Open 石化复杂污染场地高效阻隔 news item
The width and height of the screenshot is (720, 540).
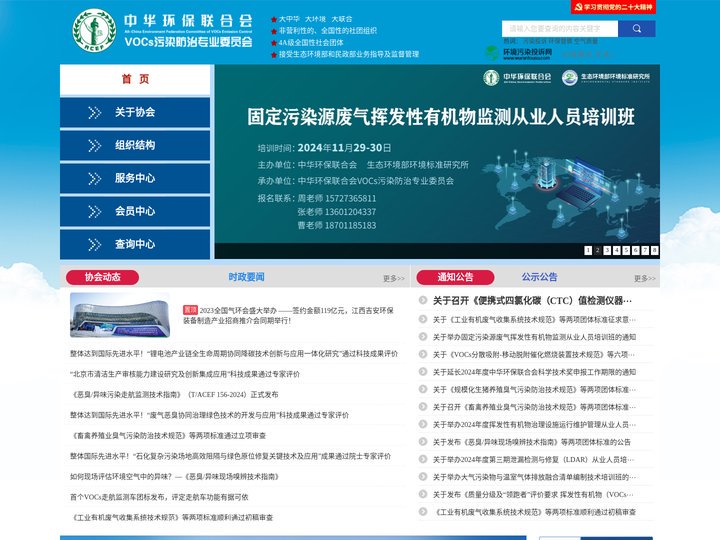[x=231, y=456]
